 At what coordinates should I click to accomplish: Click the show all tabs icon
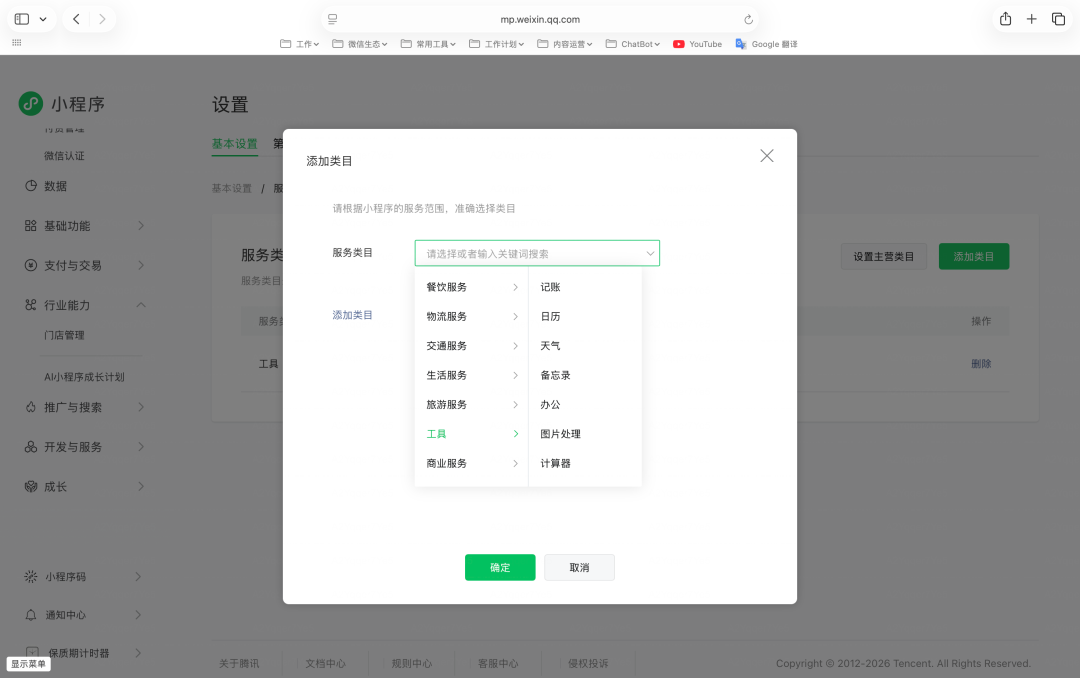click(1057, 18)
